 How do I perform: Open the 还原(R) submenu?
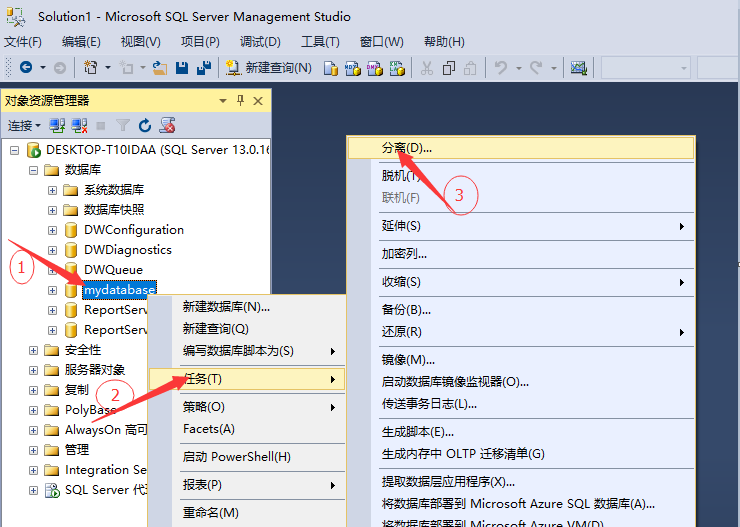point(521,332)
